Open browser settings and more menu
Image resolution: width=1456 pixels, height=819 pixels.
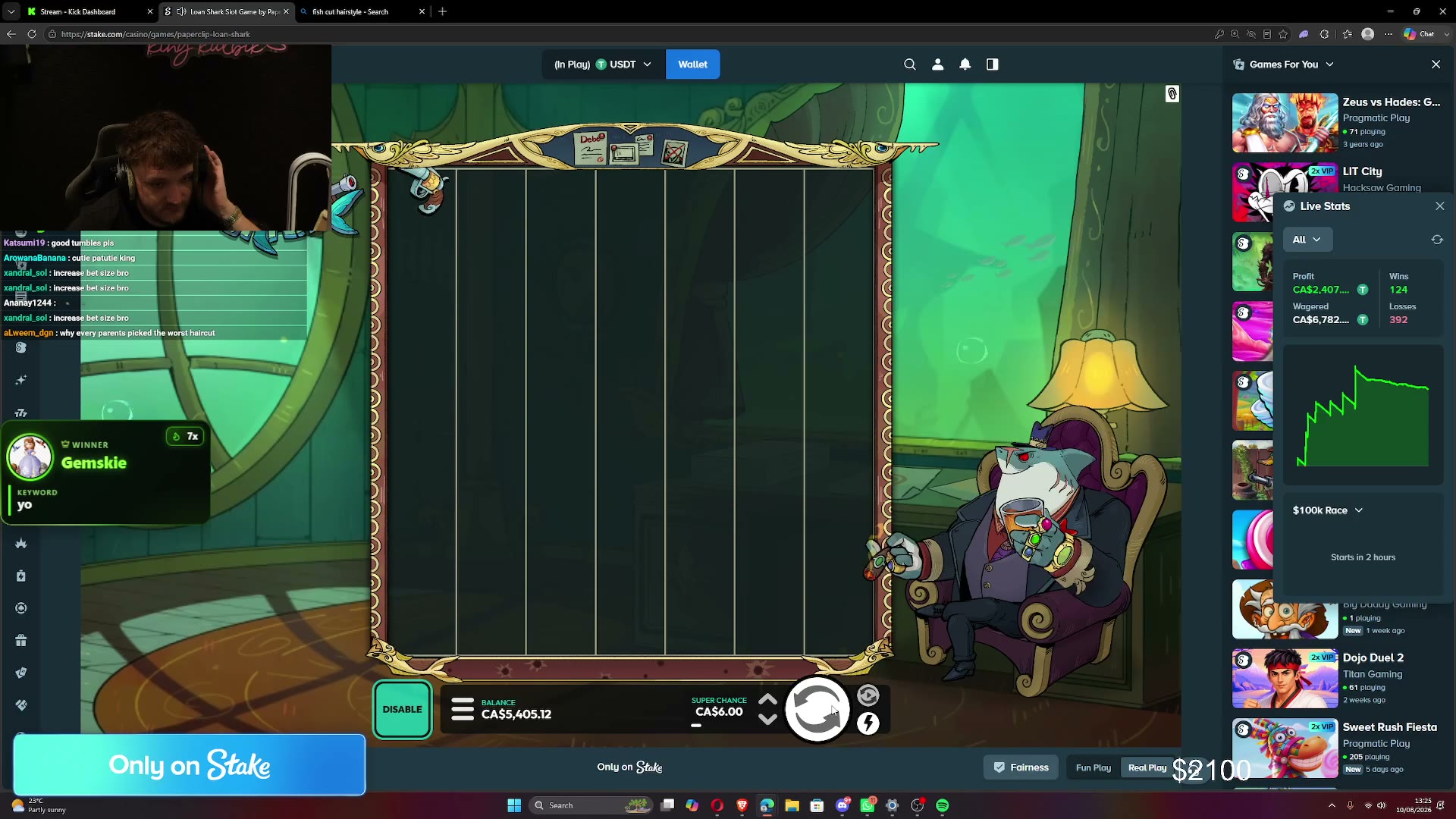point(1389,34)
